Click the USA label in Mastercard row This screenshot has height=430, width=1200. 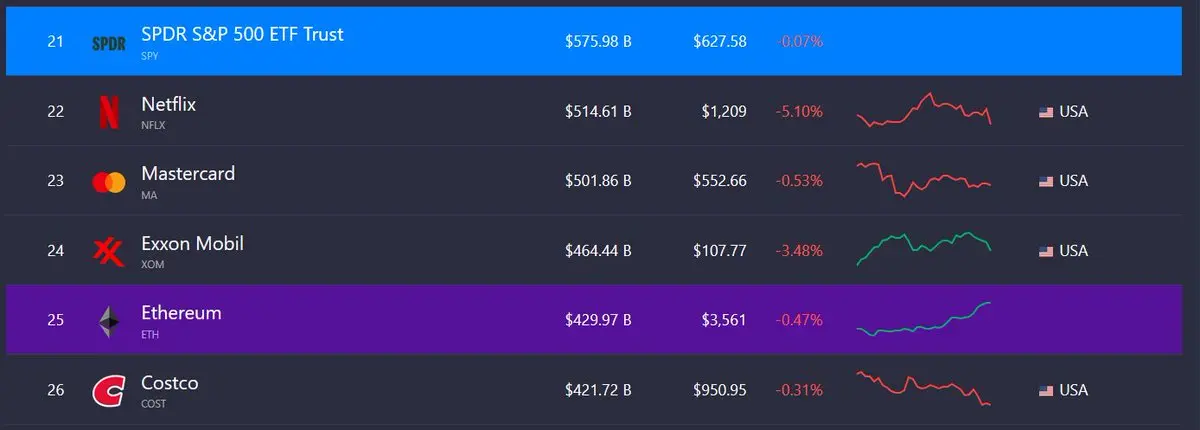pos(1073,181)
